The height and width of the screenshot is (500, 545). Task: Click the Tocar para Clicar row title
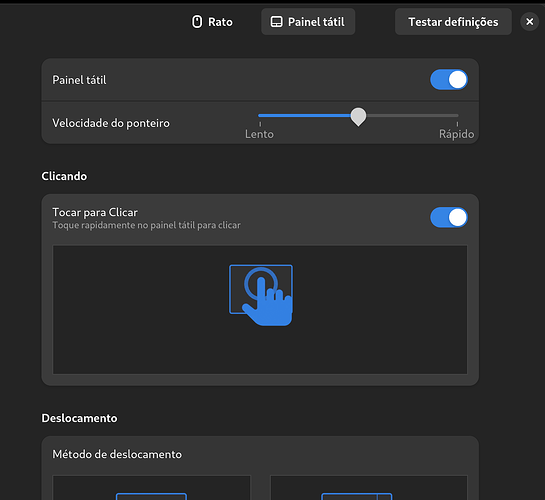pyautogui.click(x=95, y=212)
